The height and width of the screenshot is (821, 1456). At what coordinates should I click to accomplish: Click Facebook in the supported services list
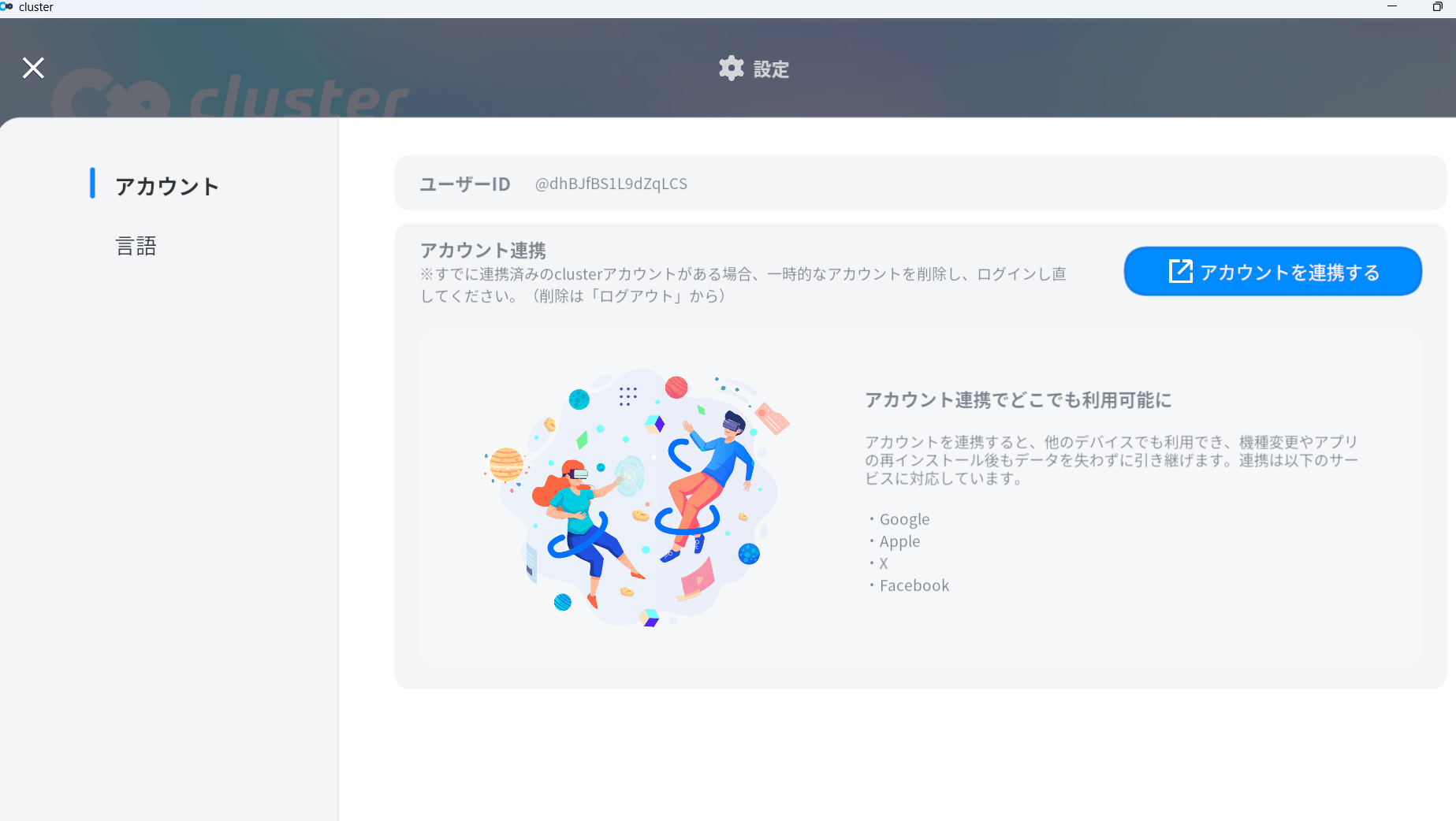[914, 585]
